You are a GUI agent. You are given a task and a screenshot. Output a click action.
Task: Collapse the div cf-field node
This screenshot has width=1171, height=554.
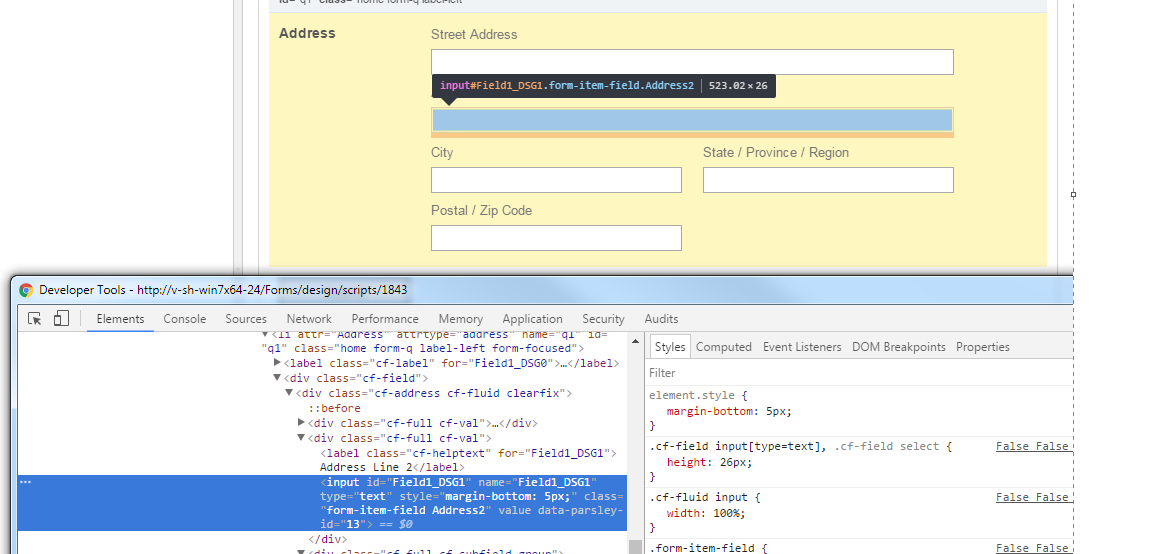[278, 378]
